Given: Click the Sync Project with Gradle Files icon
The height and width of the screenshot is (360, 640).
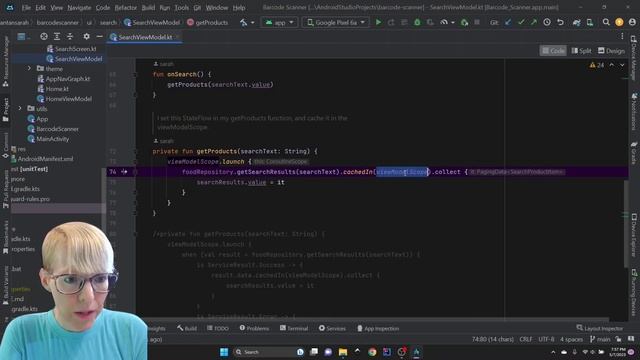Looking at the screenshot, I should [x=576, y=22].
